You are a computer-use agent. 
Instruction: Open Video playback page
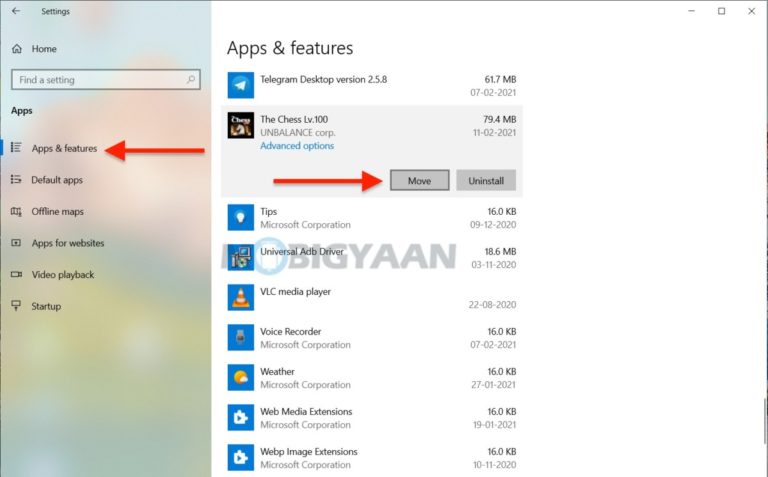tap(63, 275)
